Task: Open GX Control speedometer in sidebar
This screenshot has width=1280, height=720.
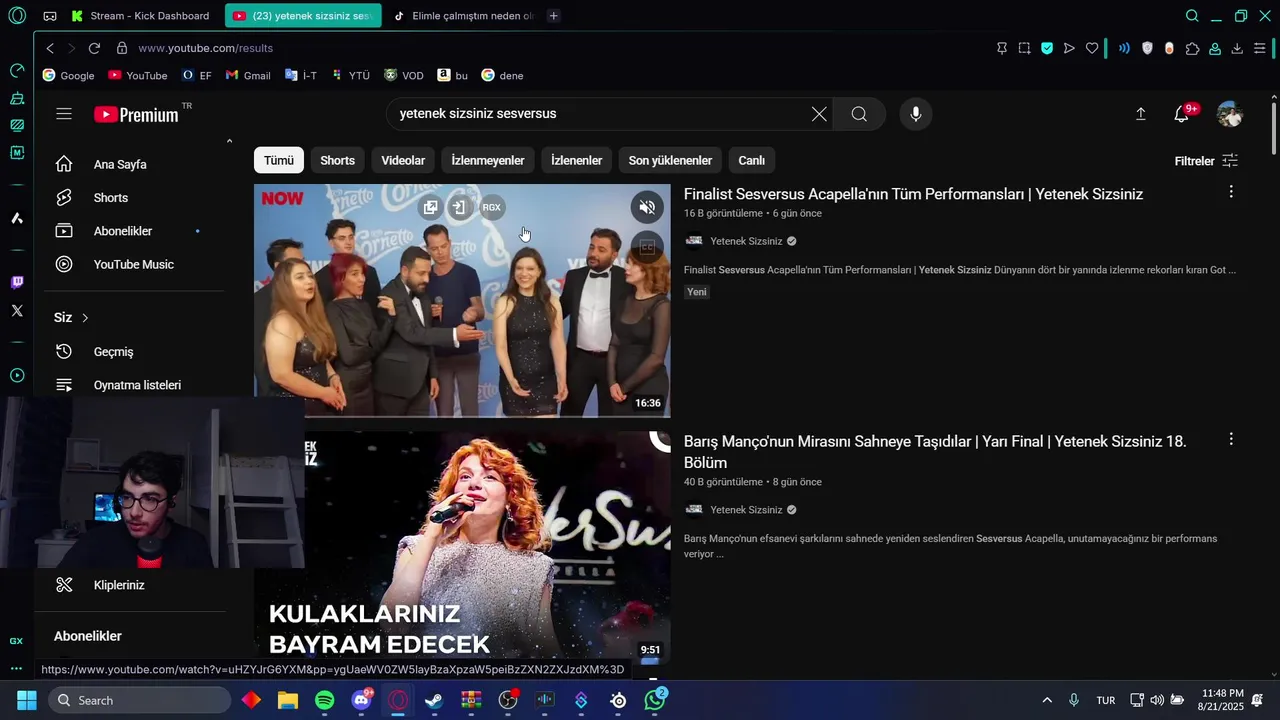Action: (x=17, y=71)
